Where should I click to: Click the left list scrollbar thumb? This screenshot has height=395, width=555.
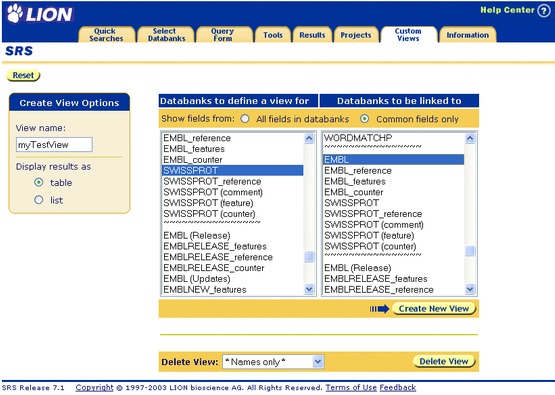click(309, 257)
